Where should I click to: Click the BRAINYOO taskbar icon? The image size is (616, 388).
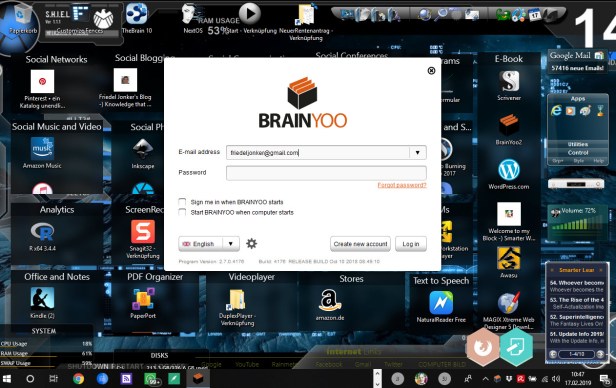(198, 379)
